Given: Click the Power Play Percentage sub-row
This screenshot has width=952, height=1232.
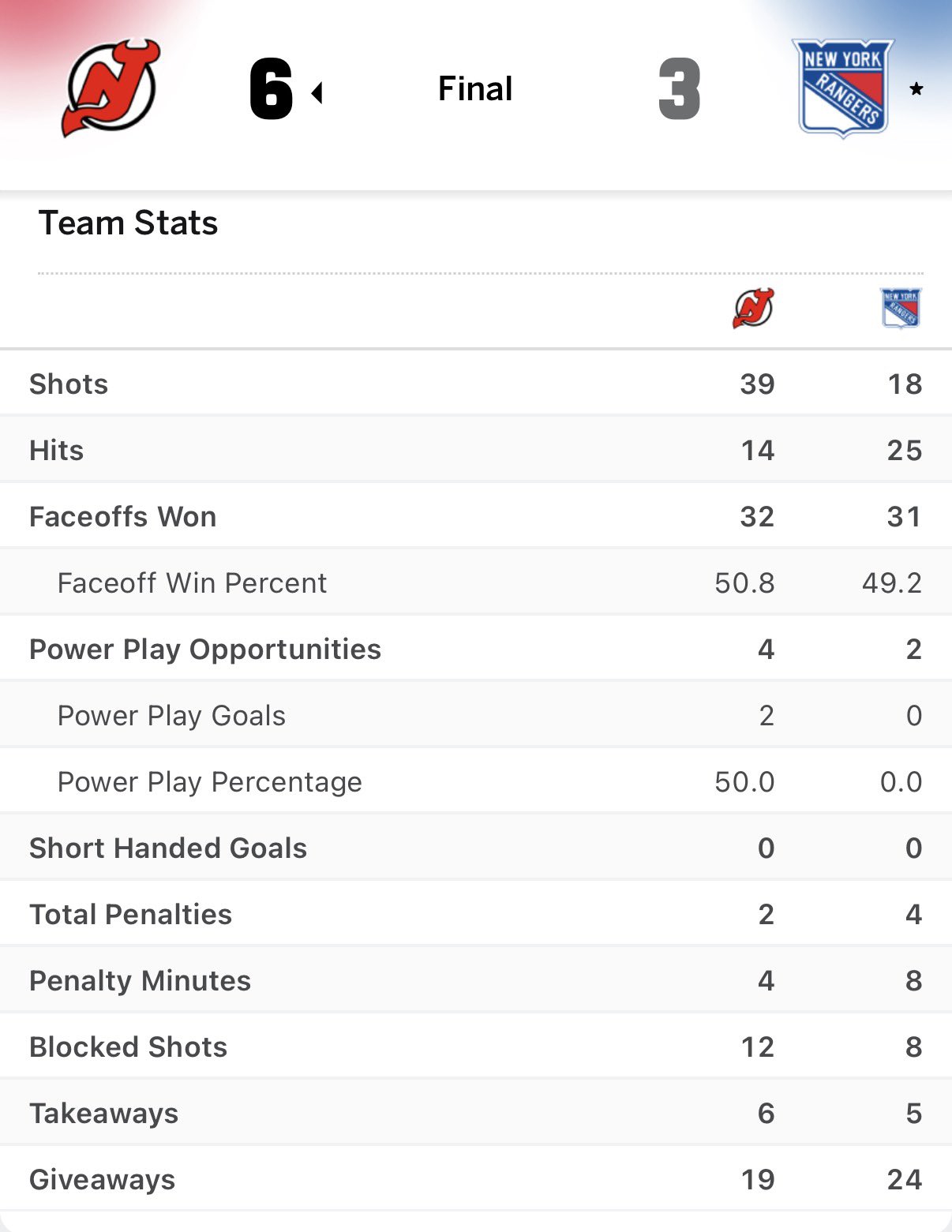Looking at the screenshot, I should pos(209,782).
